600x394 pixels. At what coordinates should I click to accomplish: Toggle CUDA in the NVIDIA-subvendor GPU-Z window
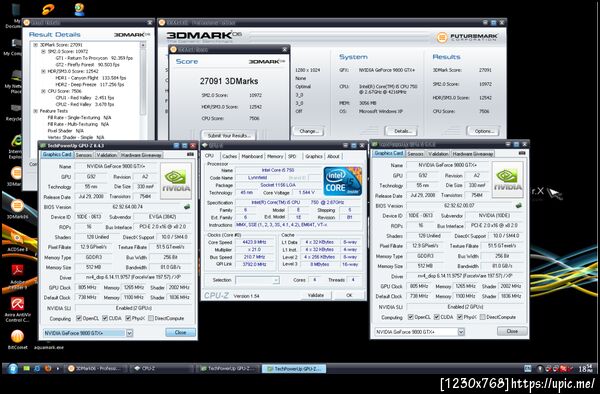pos(437,317)
